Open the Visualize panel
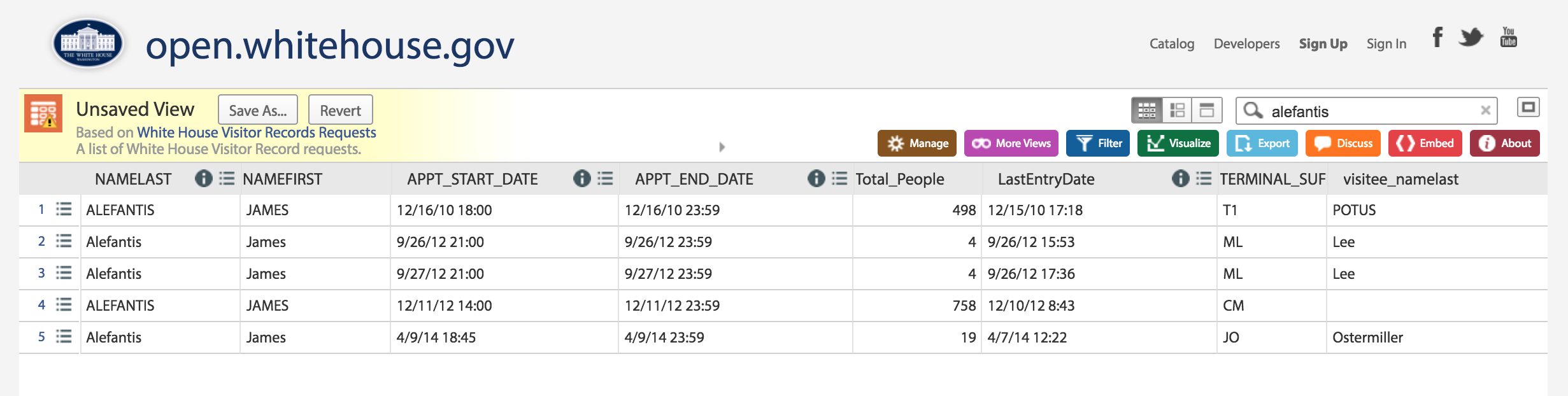Viewport: 1568px width, 396px height. (1178, 143)
